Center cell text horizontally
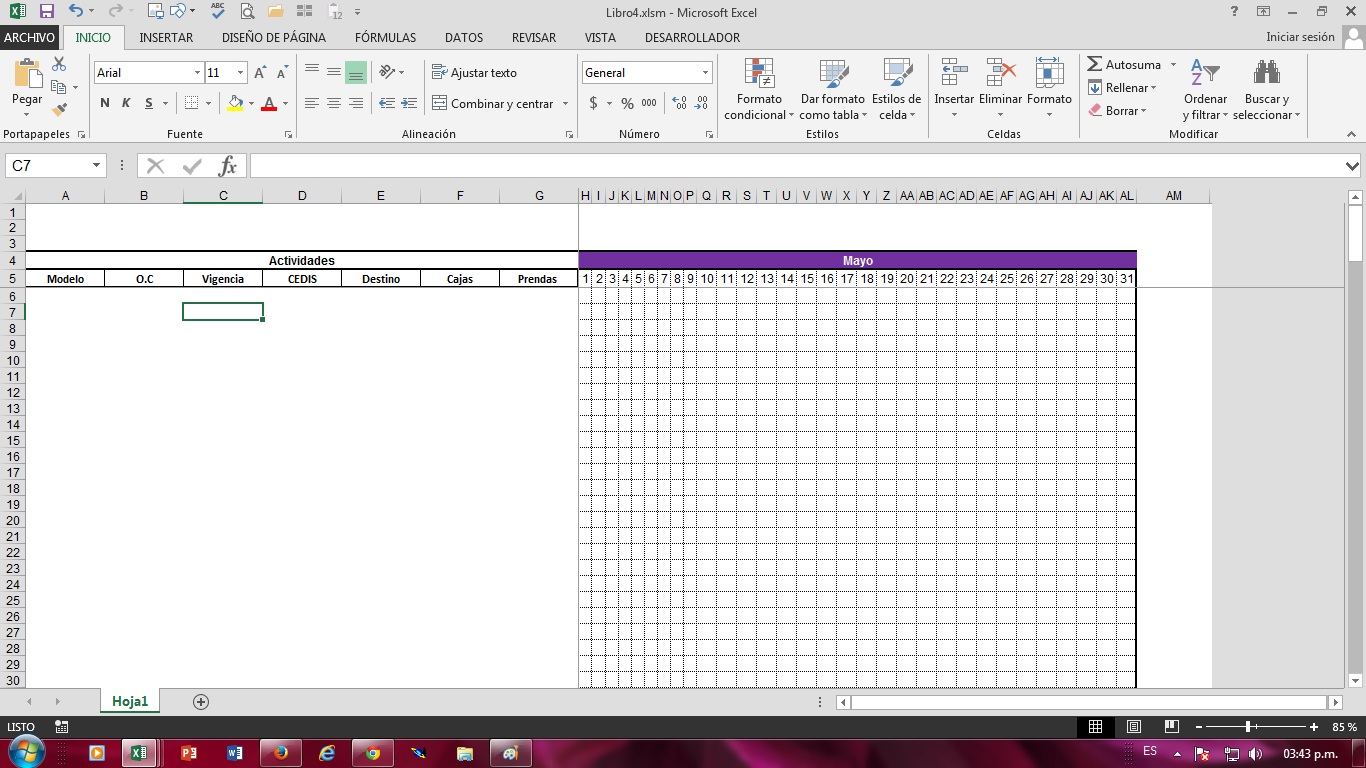The image size is (1366, 768). coord(333,103)
